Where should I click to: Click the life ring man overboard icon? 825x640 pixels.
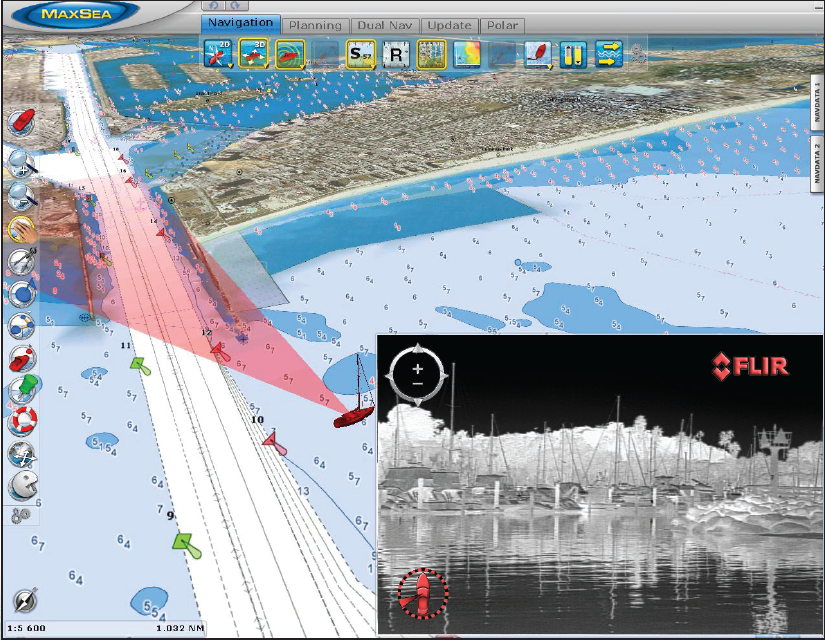coord(22,422)
